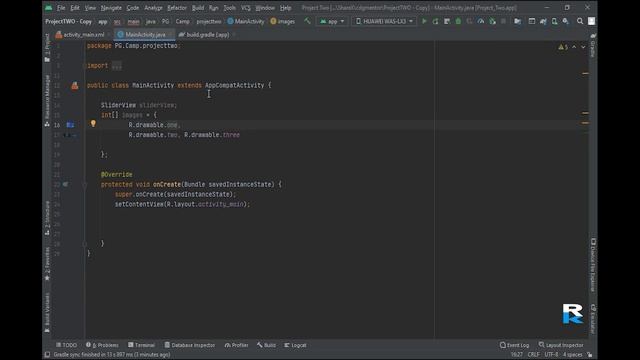Viewport: 640px width, 360px height.
Task: Open the Refactor menu
Action: click(177, 8)
